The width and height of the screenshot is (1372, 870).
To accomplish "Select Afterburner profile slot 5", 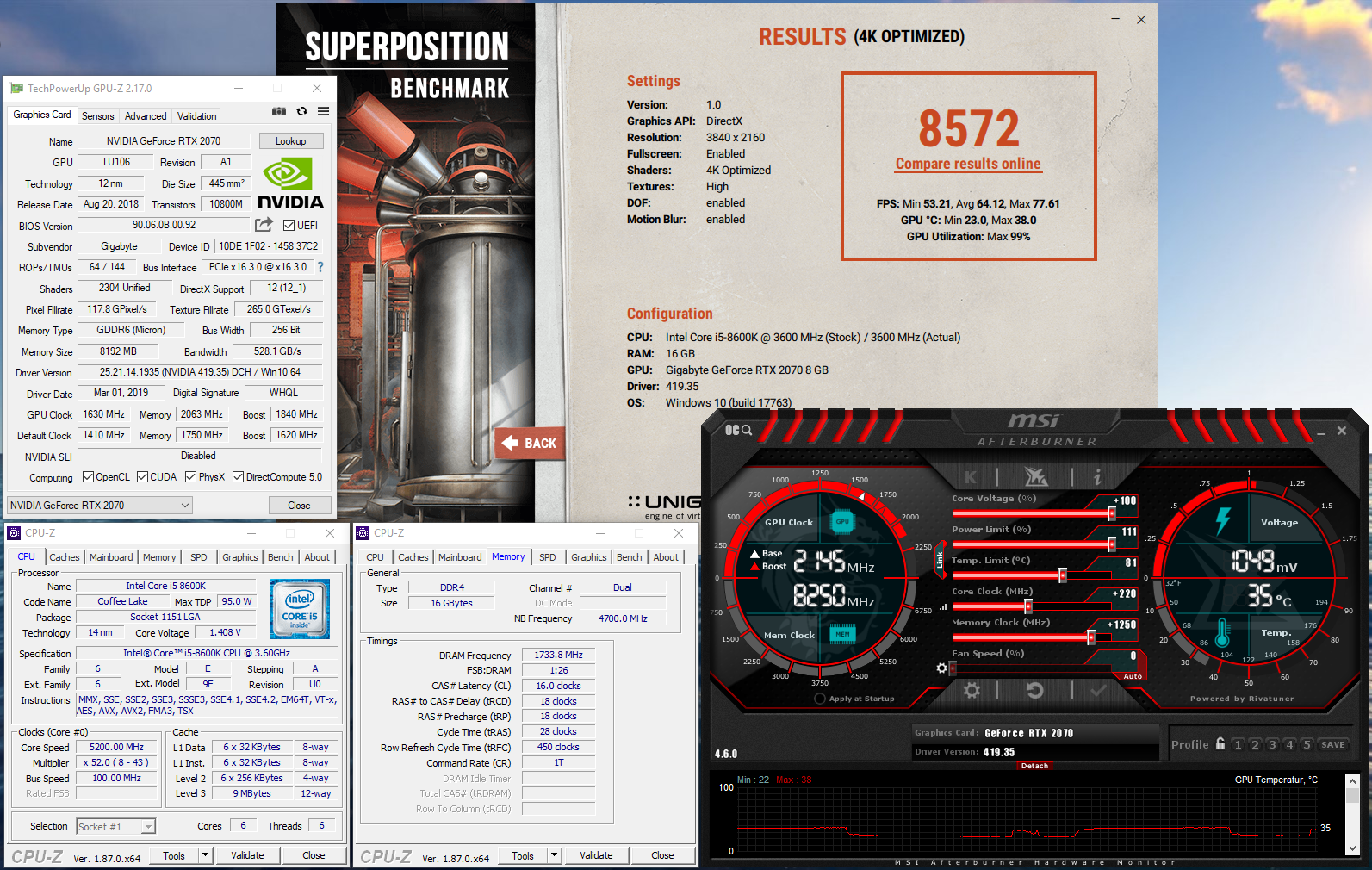I will point(1307,744).
